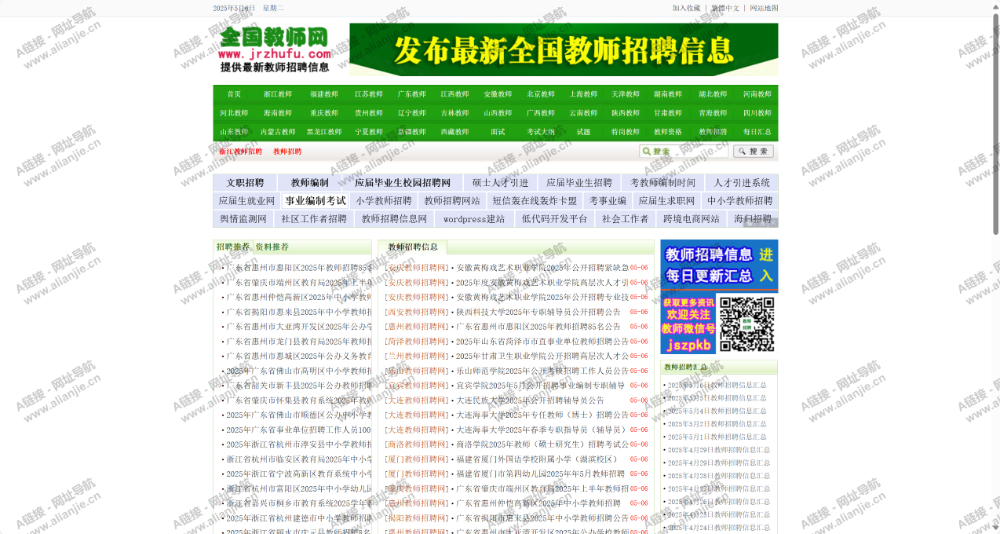Screen dimensions: 1000x534
Task: Select 重庆教师 in navigation
Action: (x=324, y=113)
